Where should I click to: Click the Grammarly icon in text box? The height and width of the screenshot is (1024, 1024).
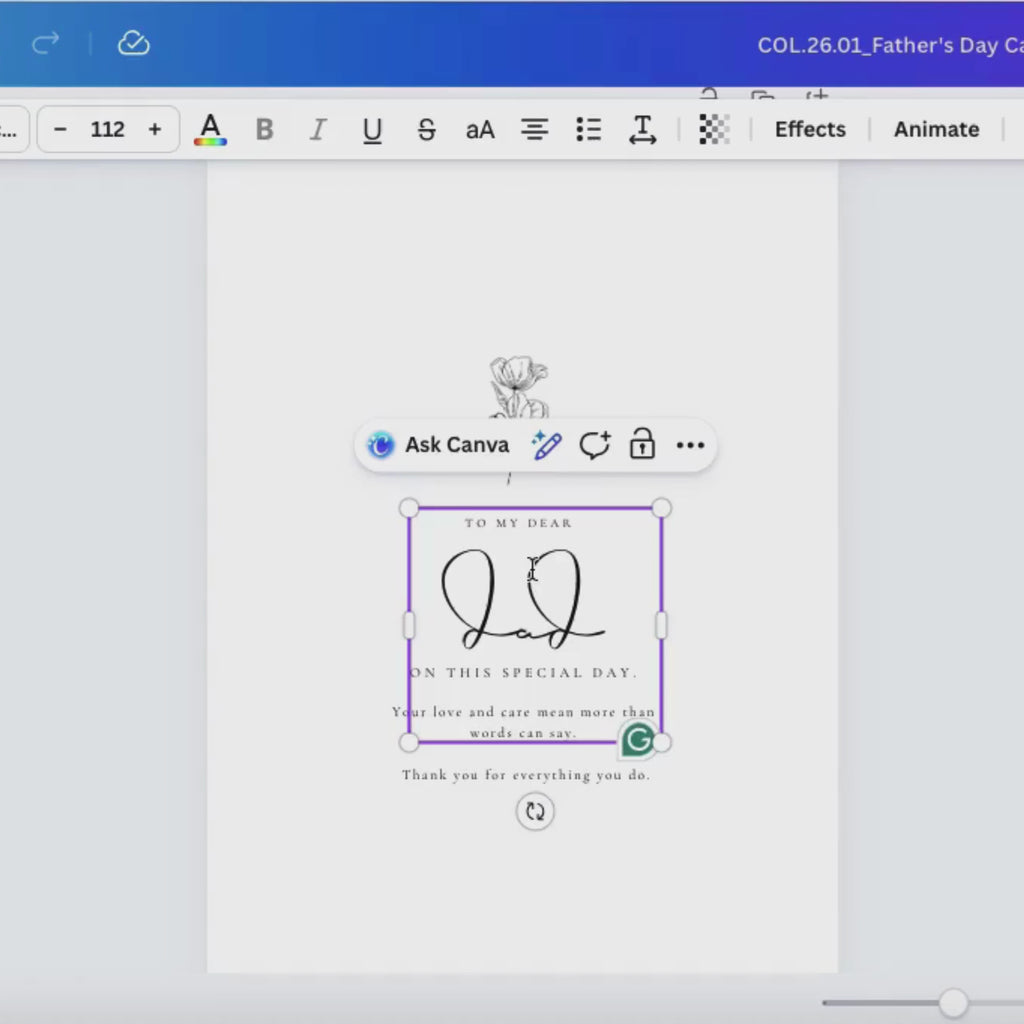637,740
